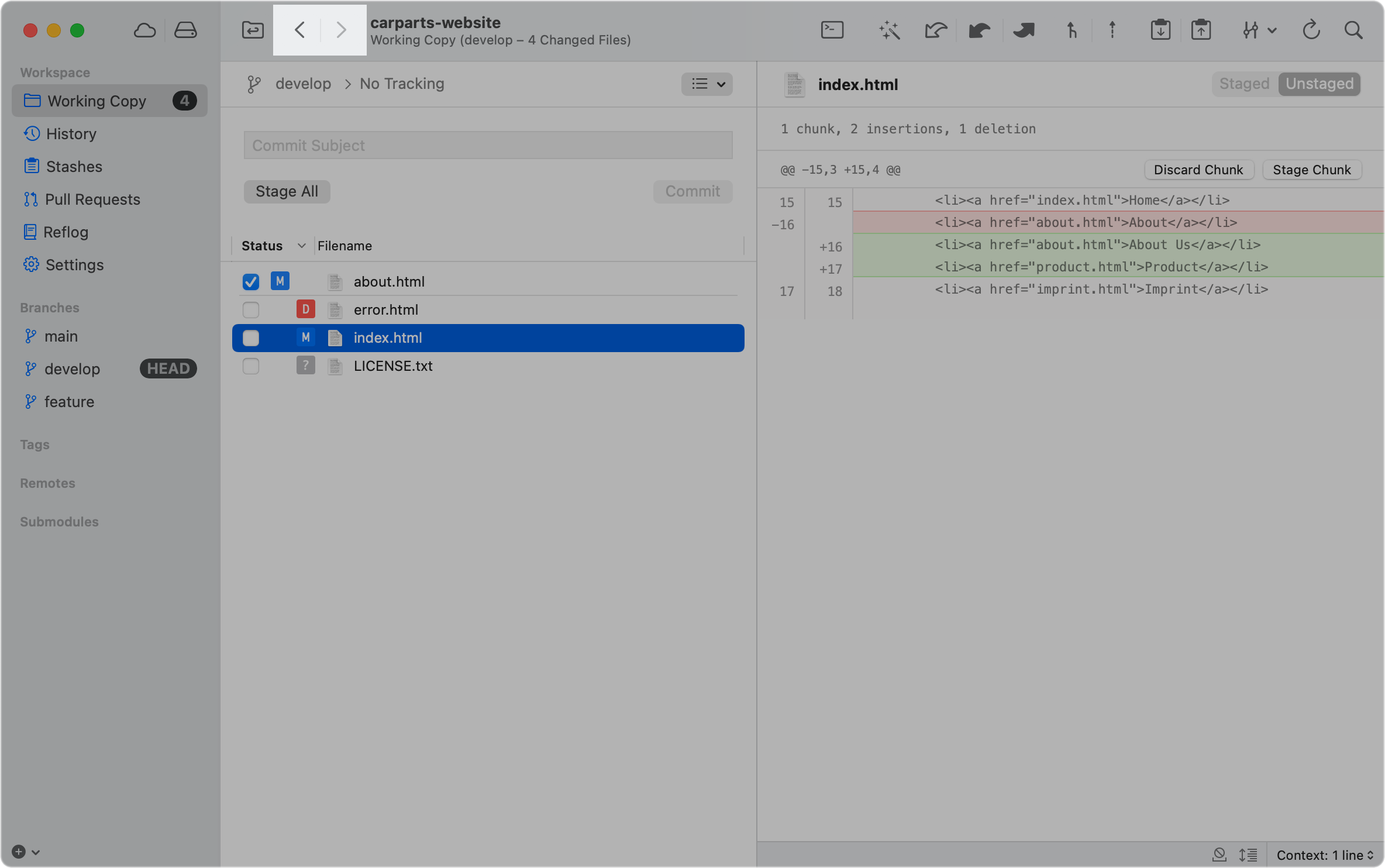The height and width of the screenshot is (868, 1385).
Task: Click the Push toolbar icon
Action: click(1024, 30)
